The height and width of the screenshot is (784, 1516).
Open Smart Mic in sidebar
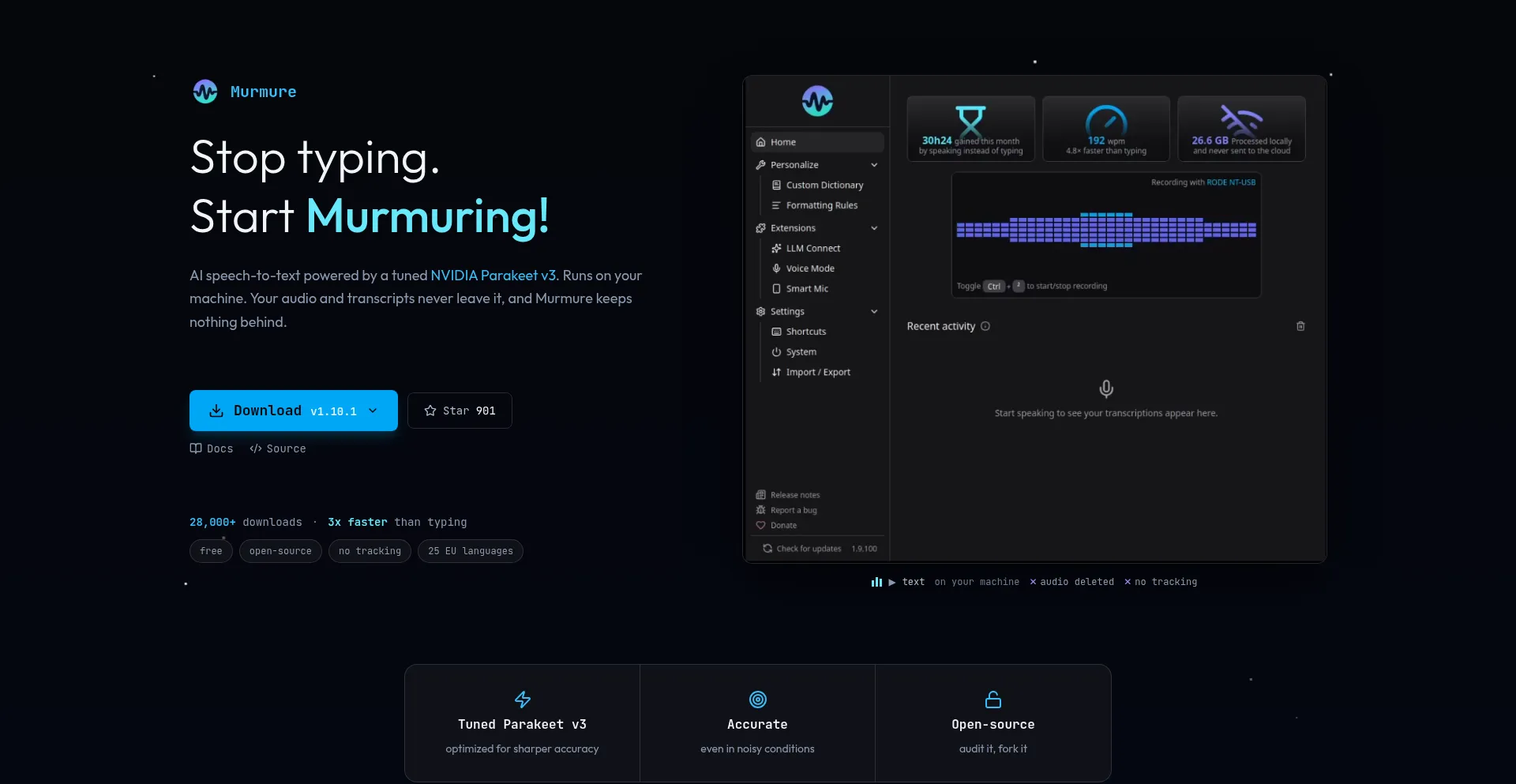(x=807, y=289)
